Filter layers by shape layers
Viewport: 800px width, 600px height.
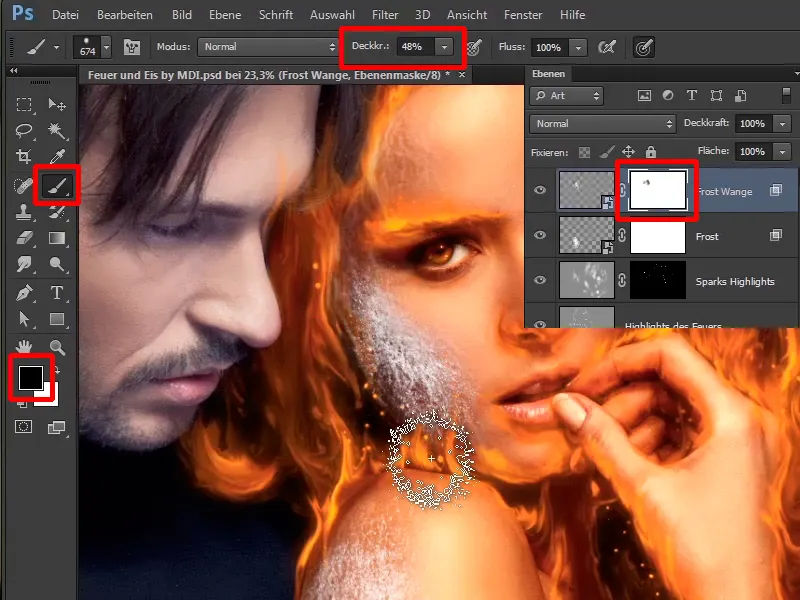click(716, 95)
